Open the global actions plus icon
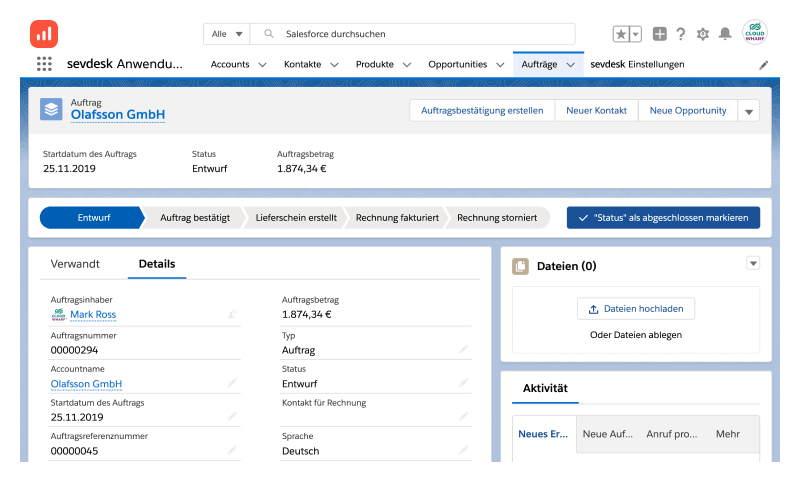Image resolution: width=800 pixels, height=482 pixels. [660, 34]
